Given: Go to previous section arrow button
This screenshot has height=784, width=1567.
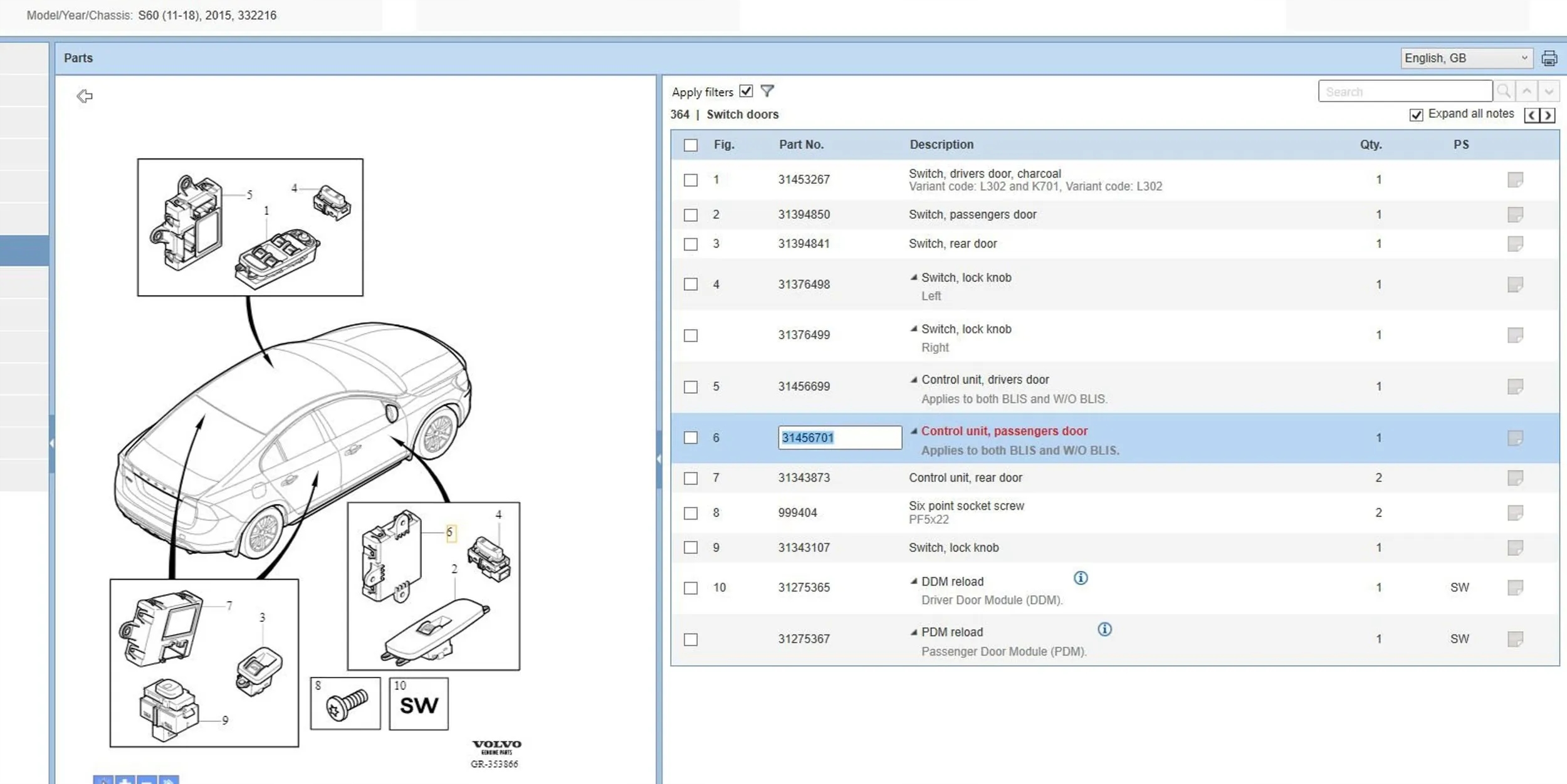Looking at the screenshot, I should [x=1532, y=115].
